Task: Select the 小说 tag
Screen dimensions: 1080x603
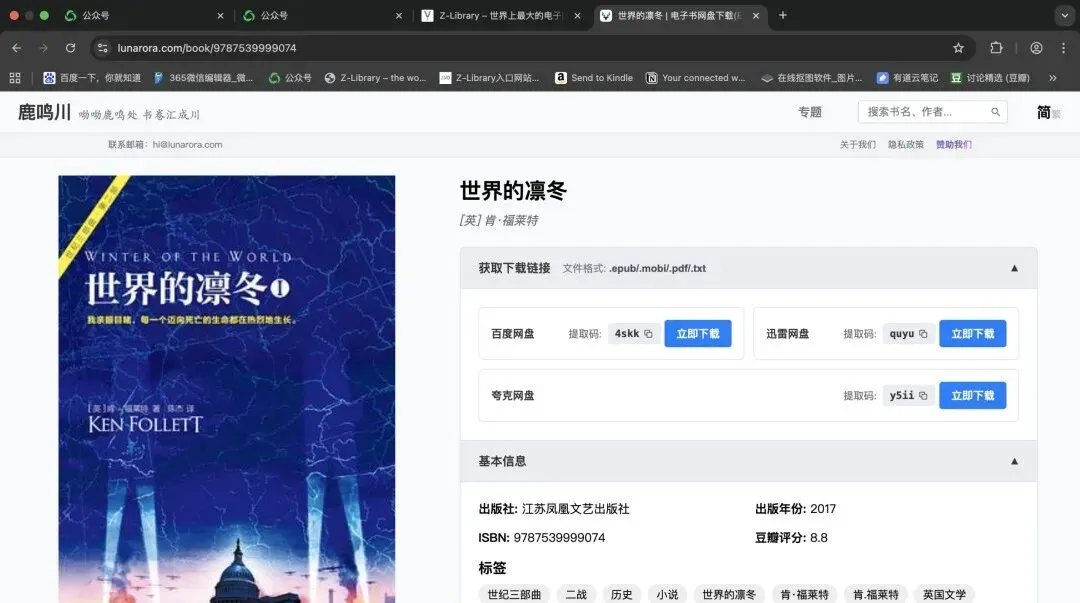Action: coord(667,594)
